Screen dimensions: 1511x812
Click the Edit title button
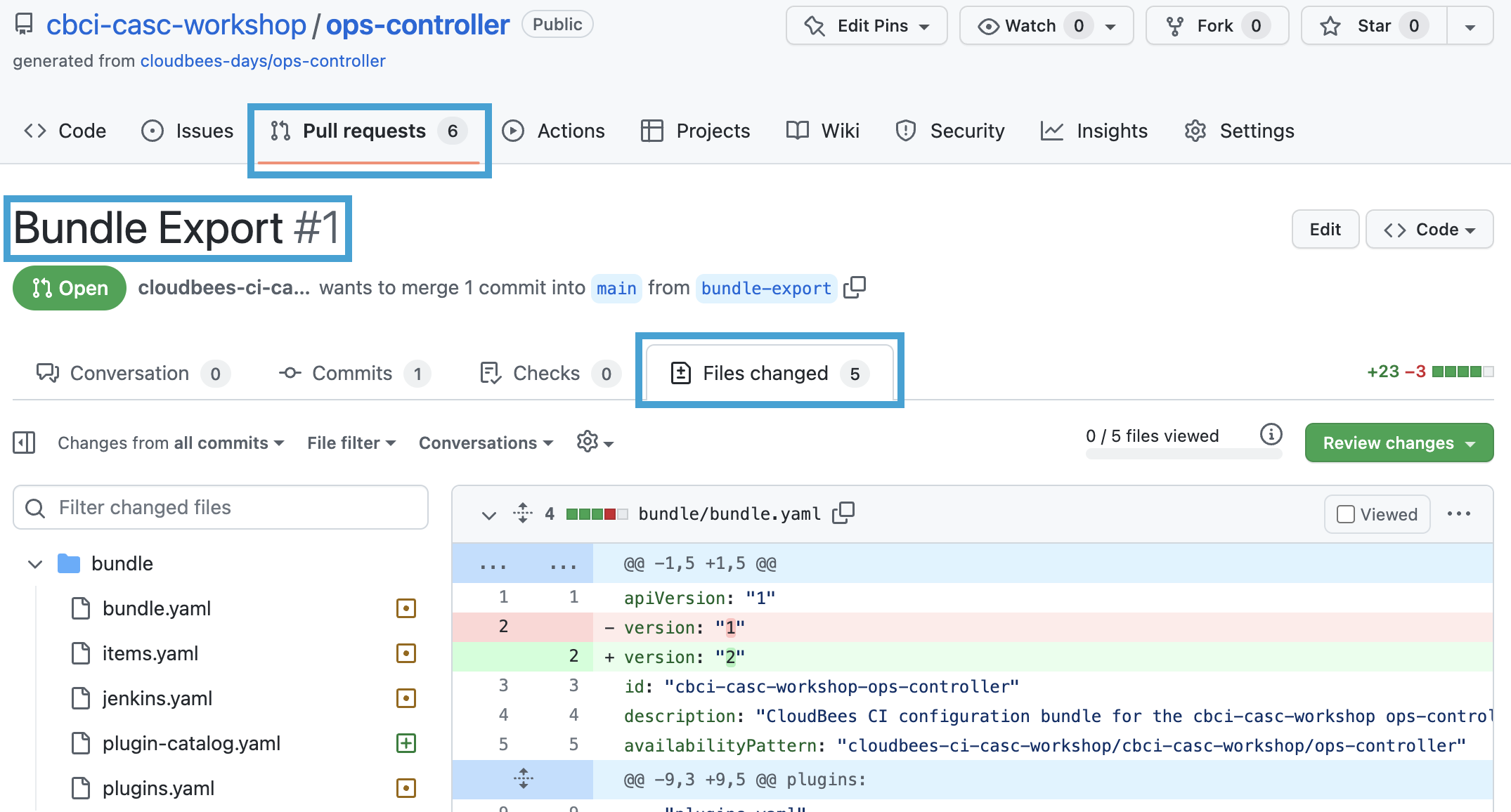[1325, 229]
